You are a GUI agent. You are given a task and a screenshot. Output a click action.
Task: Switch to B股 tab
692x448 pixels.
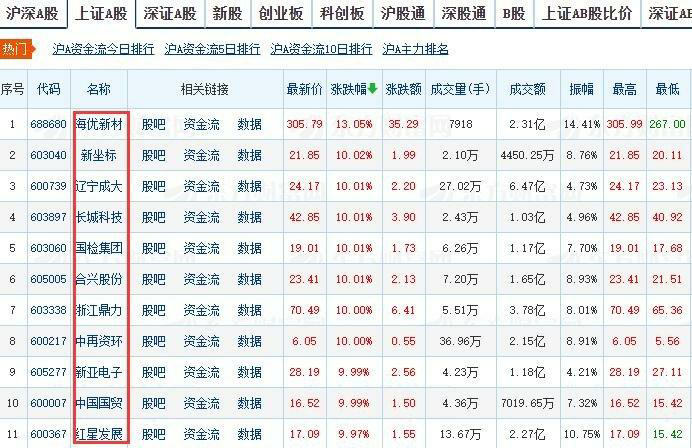tap(514, 13)
